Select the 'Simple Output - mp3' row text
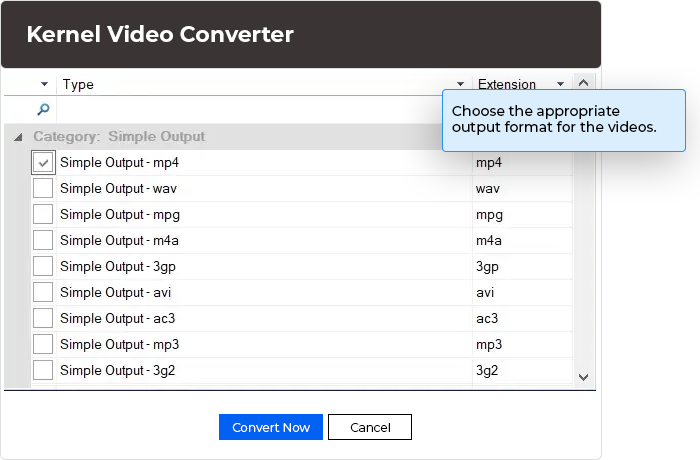Image resolution: width=700 pixels, height=460 pixels. pos(120,344)
